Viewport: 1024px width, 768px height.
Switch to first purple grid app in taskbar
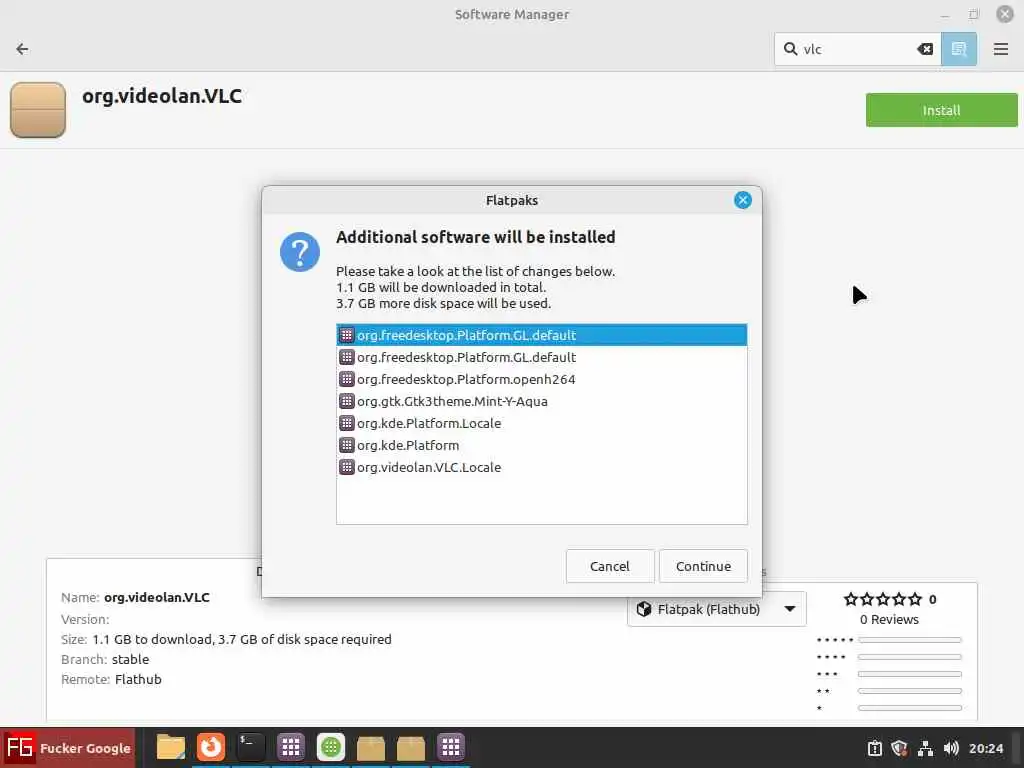pos(291,747)
